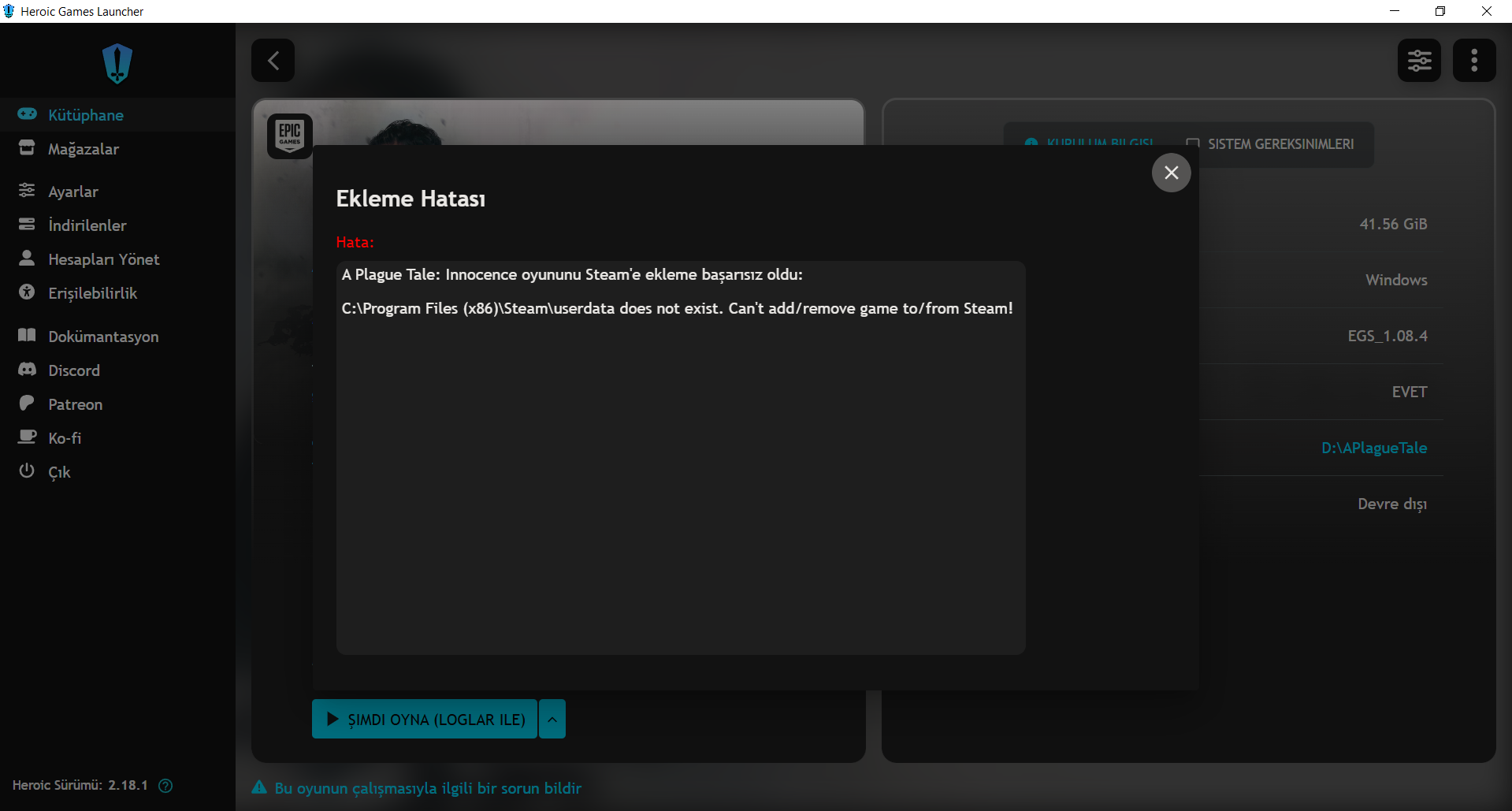The height and width of the screenshot is (811, 1512).
Task: Click the red Hata: label
Action: click(355, 242)
